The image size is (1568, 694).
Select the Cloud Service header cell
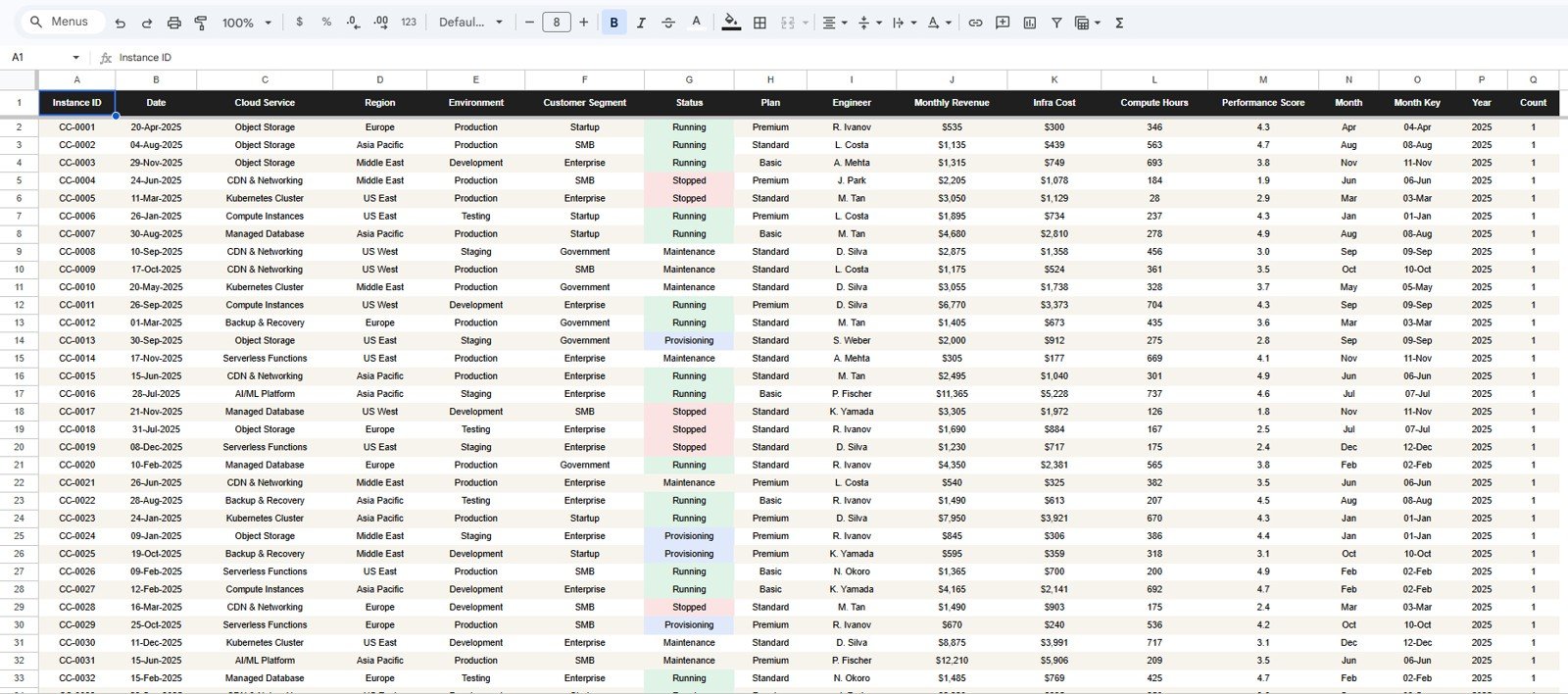pos(265,102)
